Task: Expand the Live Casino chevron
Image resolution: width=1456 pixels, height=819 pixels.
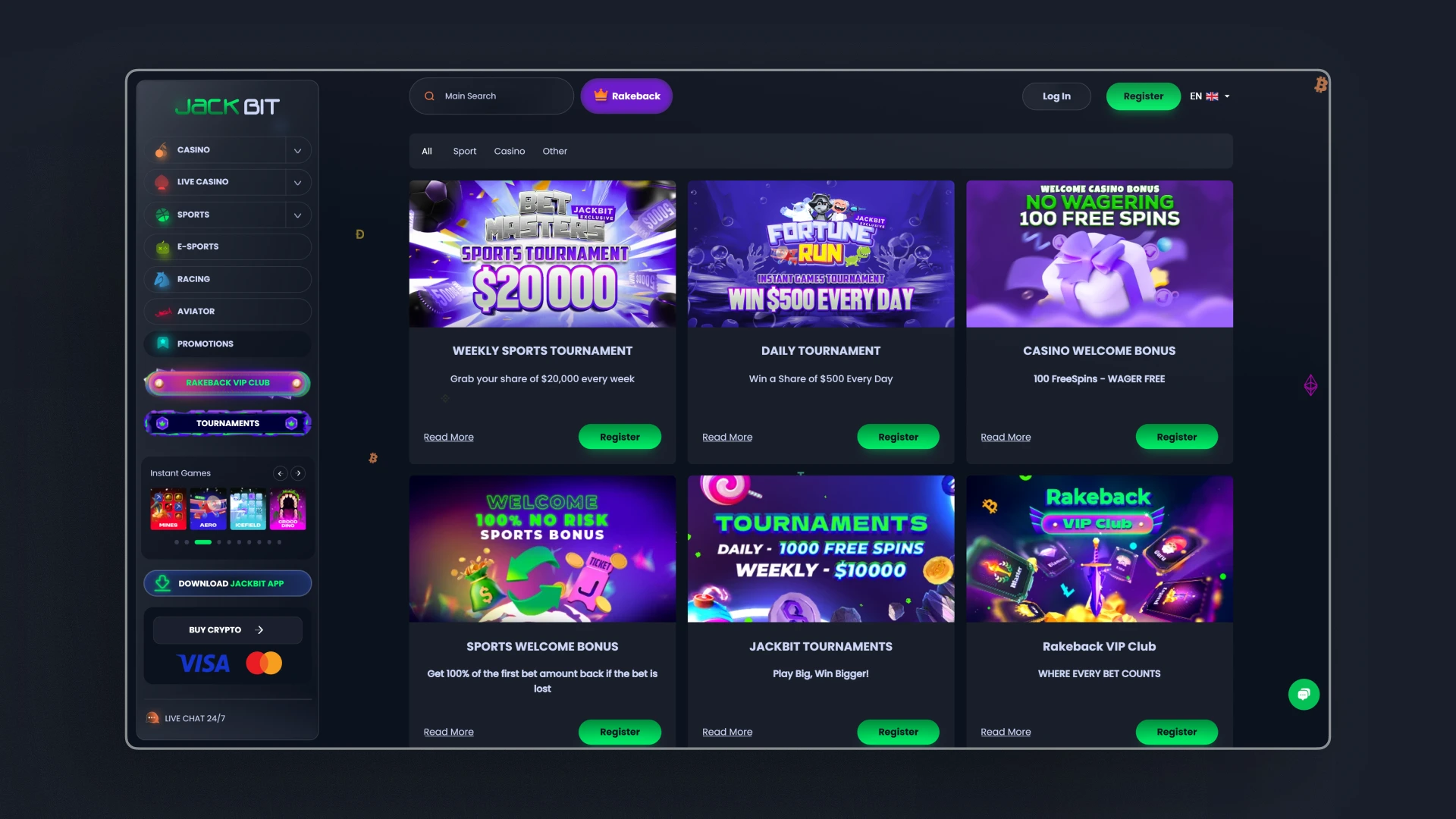Action: [298, 182]
